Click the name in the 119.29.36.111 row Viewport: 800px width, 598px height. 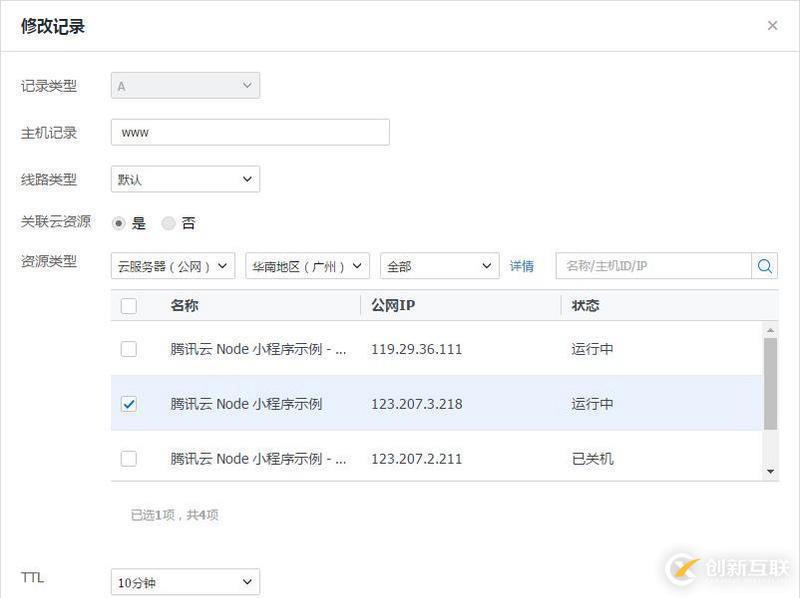point(258,349)
